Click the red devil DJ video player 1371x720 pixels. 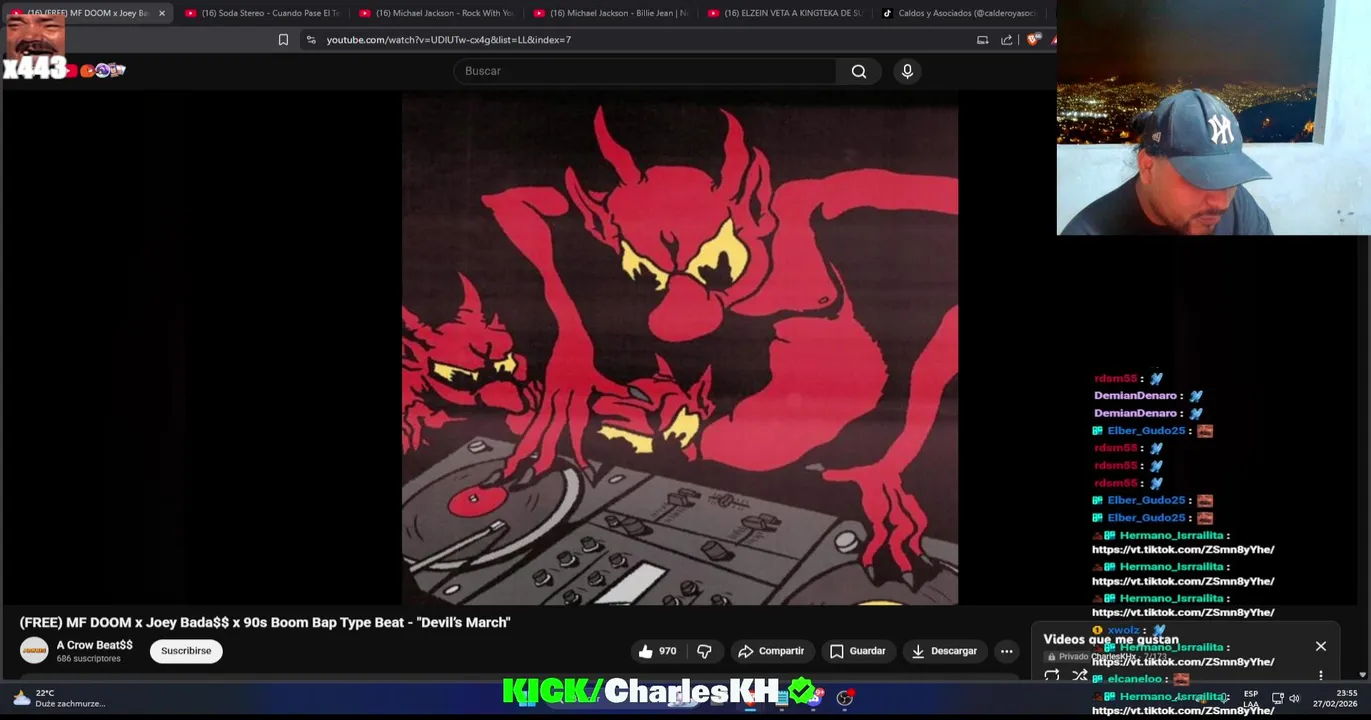(x=679, y=348)
